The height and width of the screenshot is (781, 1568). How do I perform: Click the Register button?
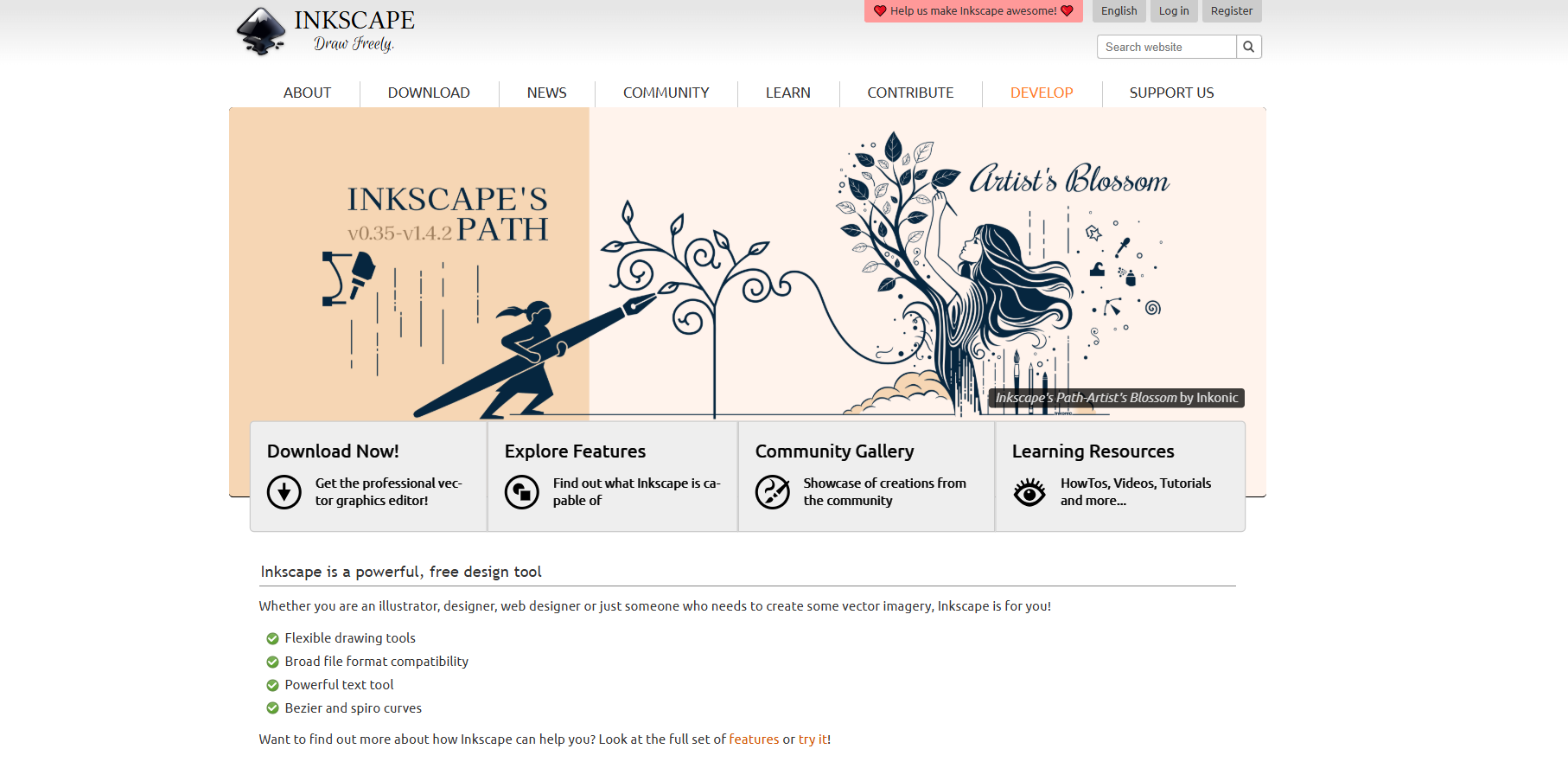click(1231, 11)
